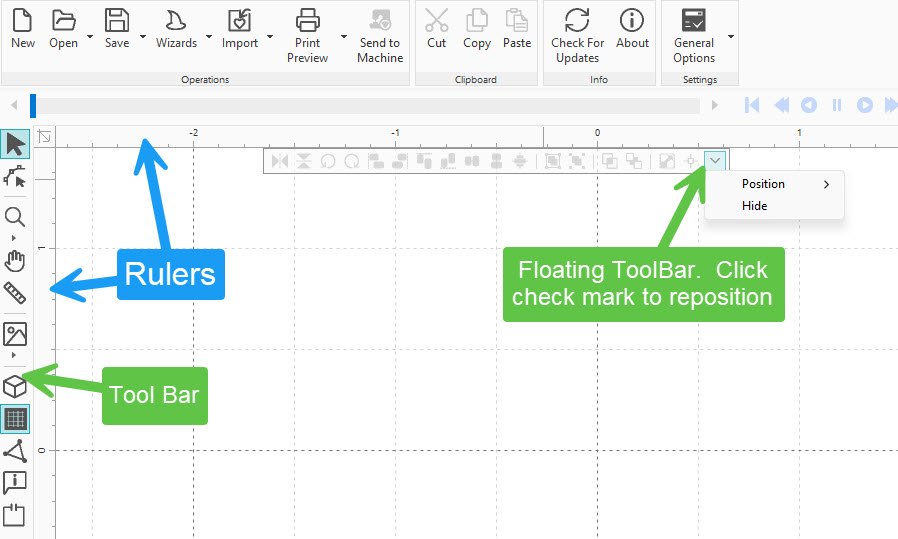
Task: Expand the Open button dropdown arrow
Action: 90,36
